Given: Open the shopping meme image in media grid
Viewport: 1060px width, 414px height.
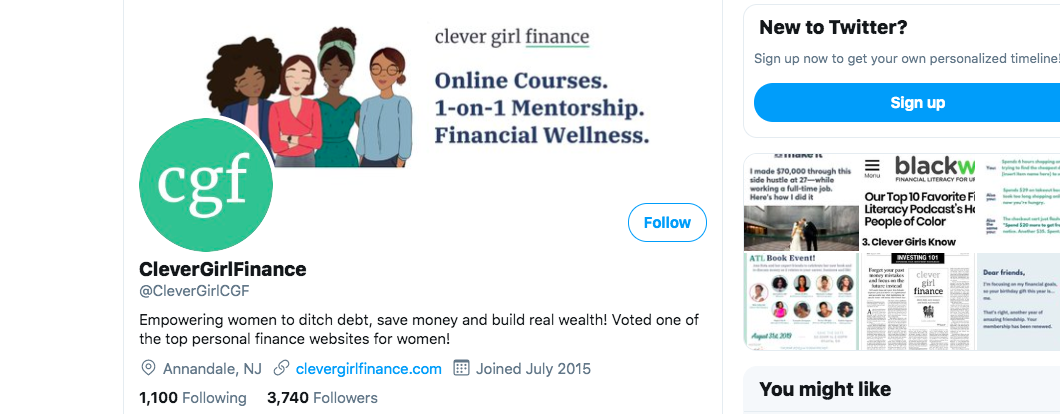Looking at the screenshot, I should click(x=1018, y=202).
